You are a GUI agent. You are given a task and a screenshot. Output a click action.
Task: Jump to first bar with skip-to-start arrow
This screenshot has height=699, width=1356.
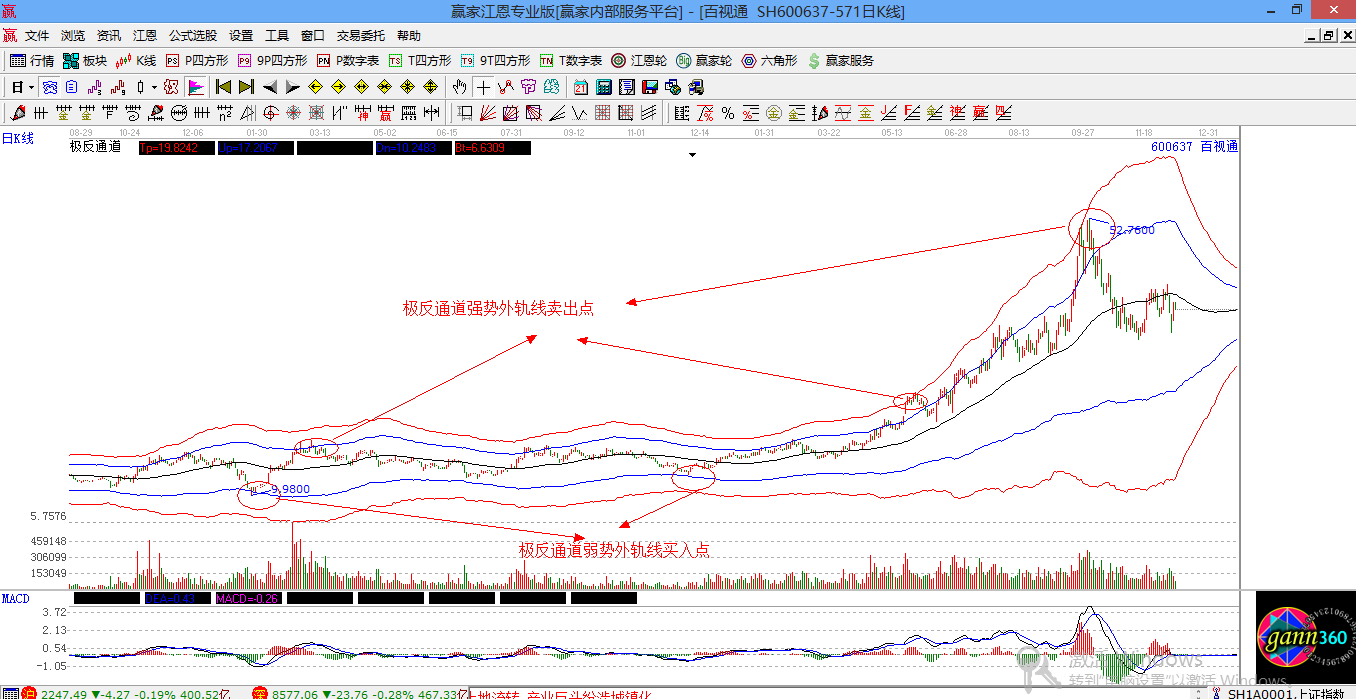pos(223,87)
